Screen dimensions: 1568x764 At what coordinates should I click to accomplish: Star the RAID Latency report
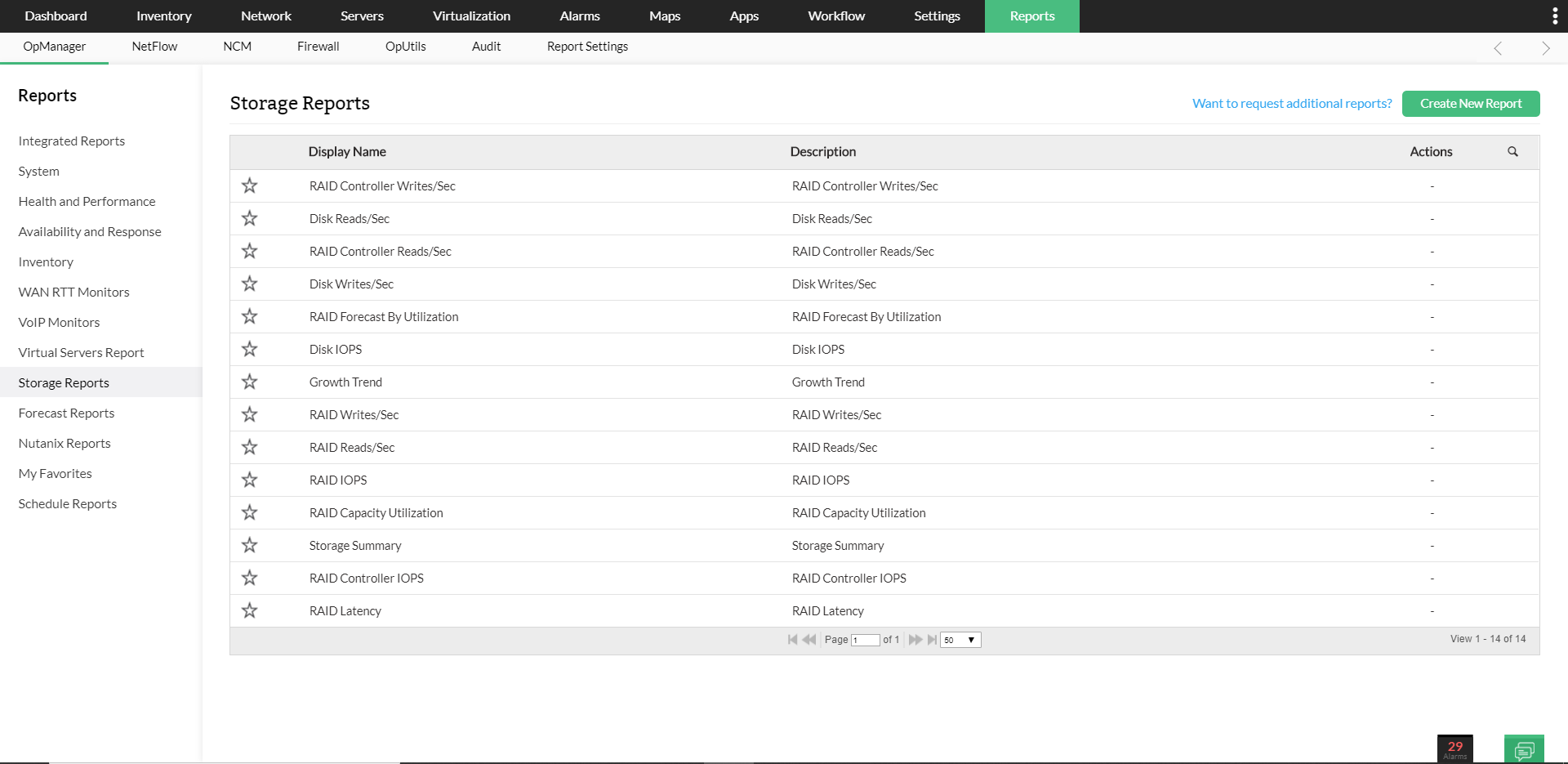[x=250, y=610]
